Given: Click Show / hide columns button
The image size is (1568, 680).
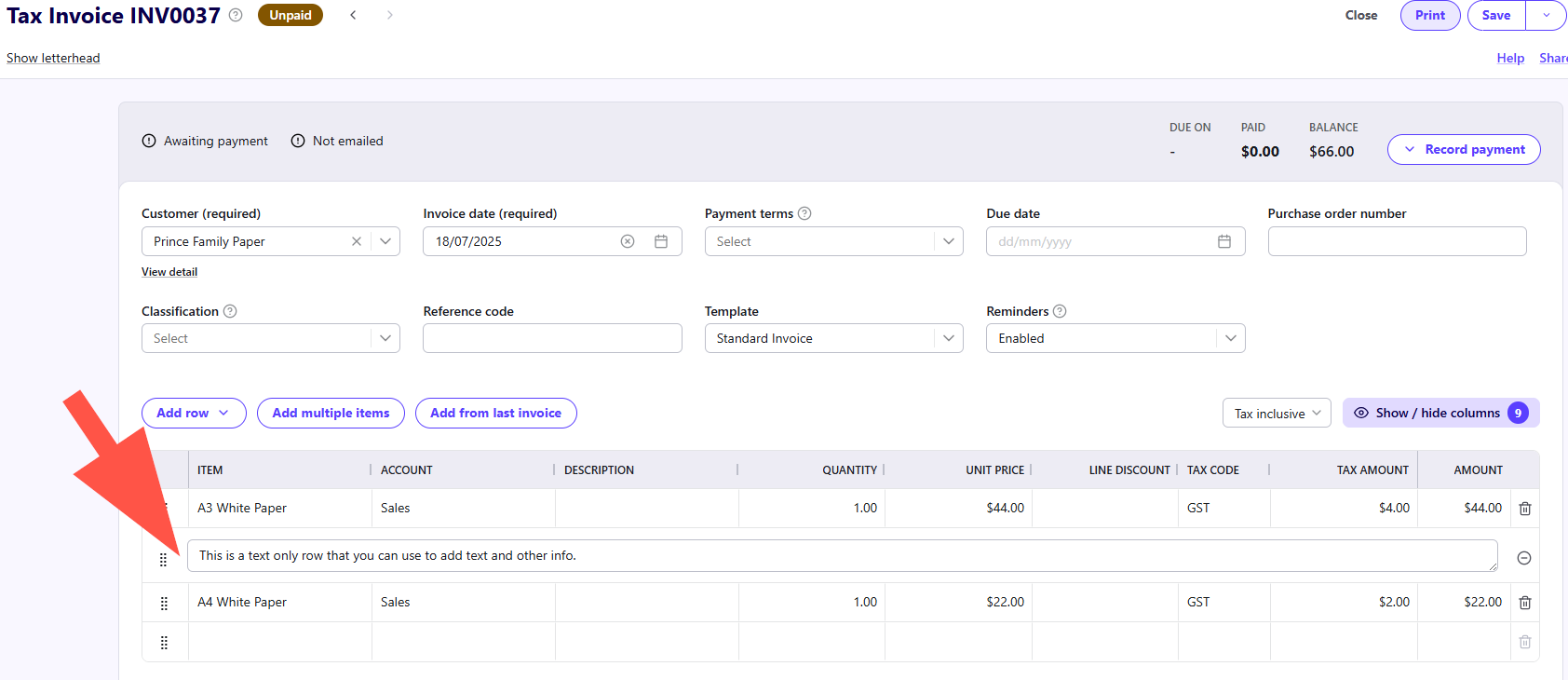Looking at the screenshot, I should tap(1440, 413).
